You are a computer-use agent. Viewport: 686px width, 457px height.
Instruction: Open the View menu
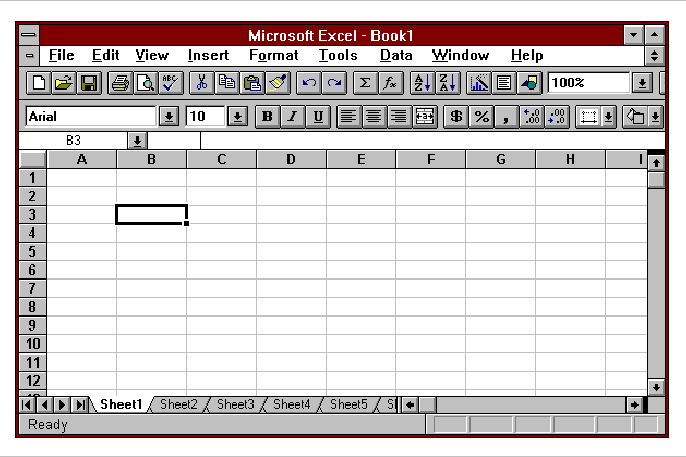[x=152, y=56]
